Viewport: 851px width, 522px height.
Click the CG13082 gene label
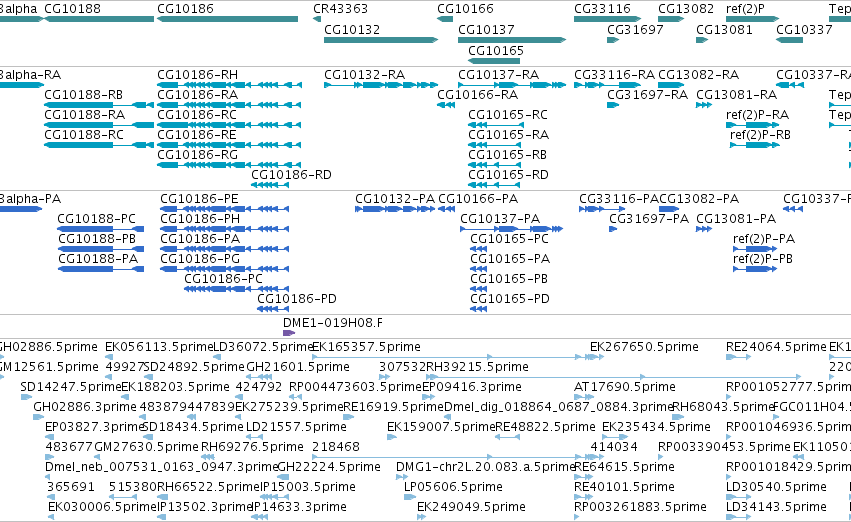(x=686, y=9)
